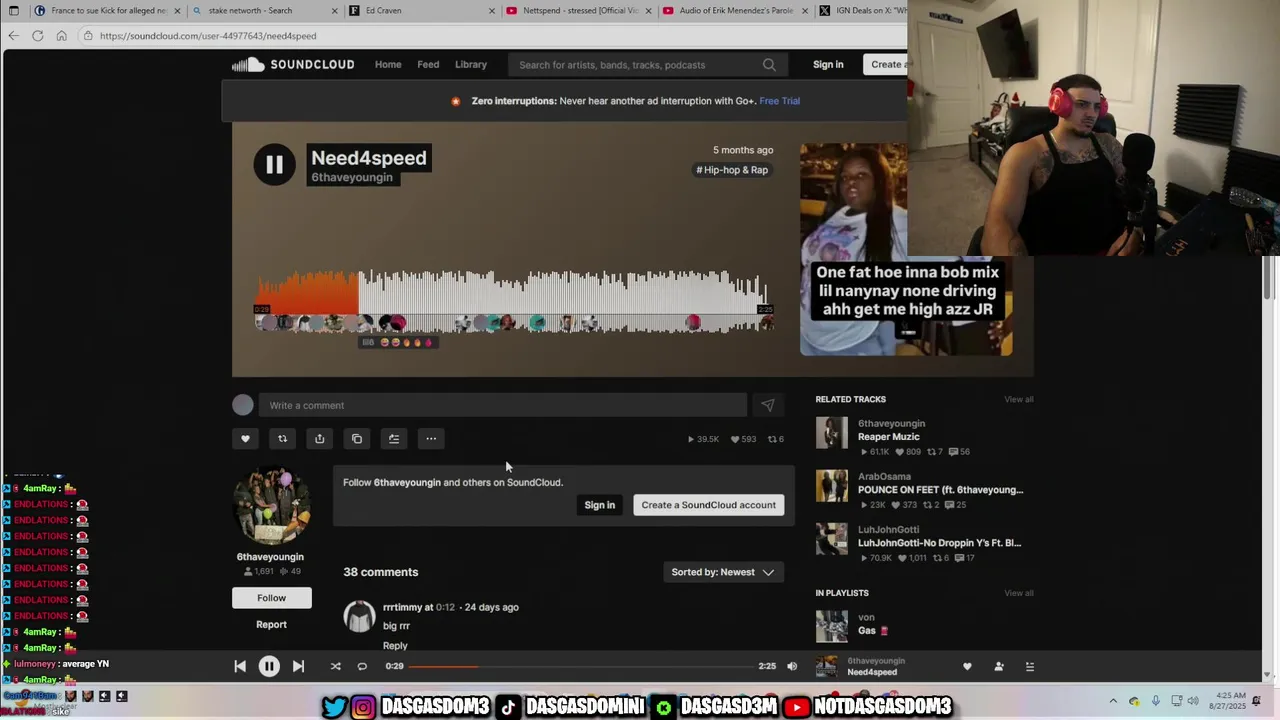Seek using the bottom player progress bar
Viewport: 1280px width, 720px height.
tap(580, 666)
